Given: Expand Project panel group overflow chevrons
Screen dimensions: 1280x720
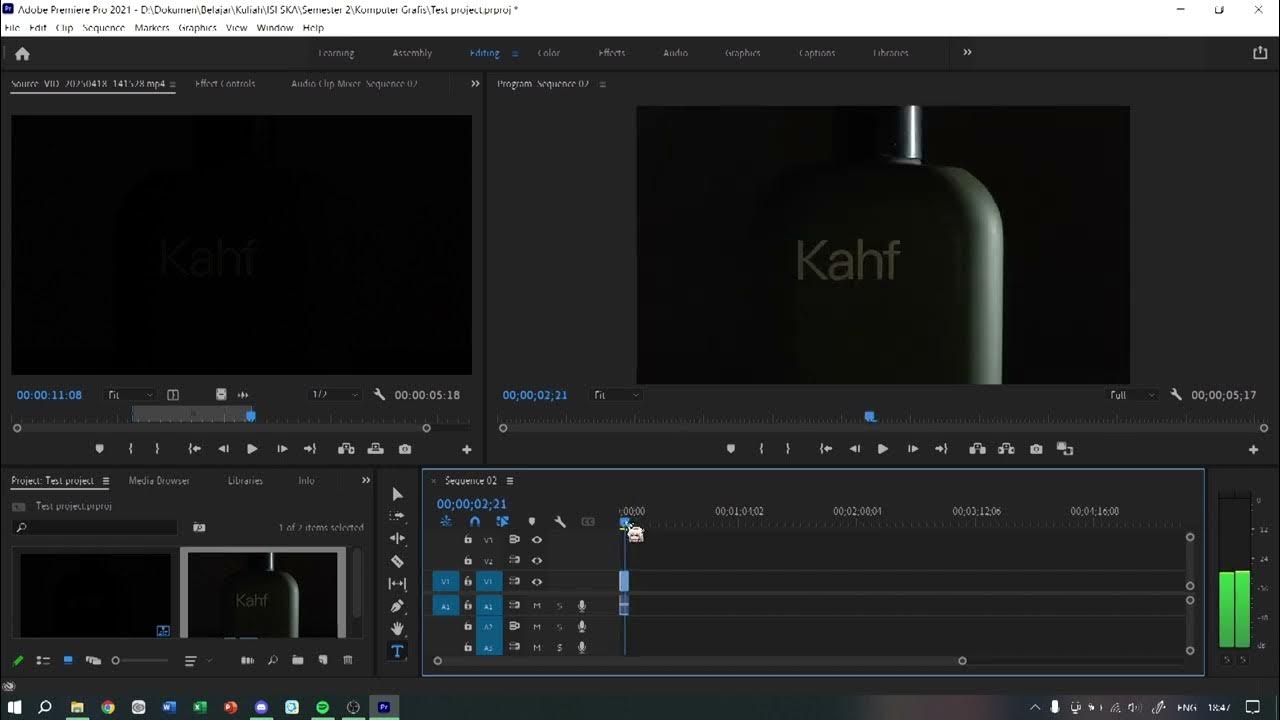Looking at the screenshot, I should [x=365, y=481].
